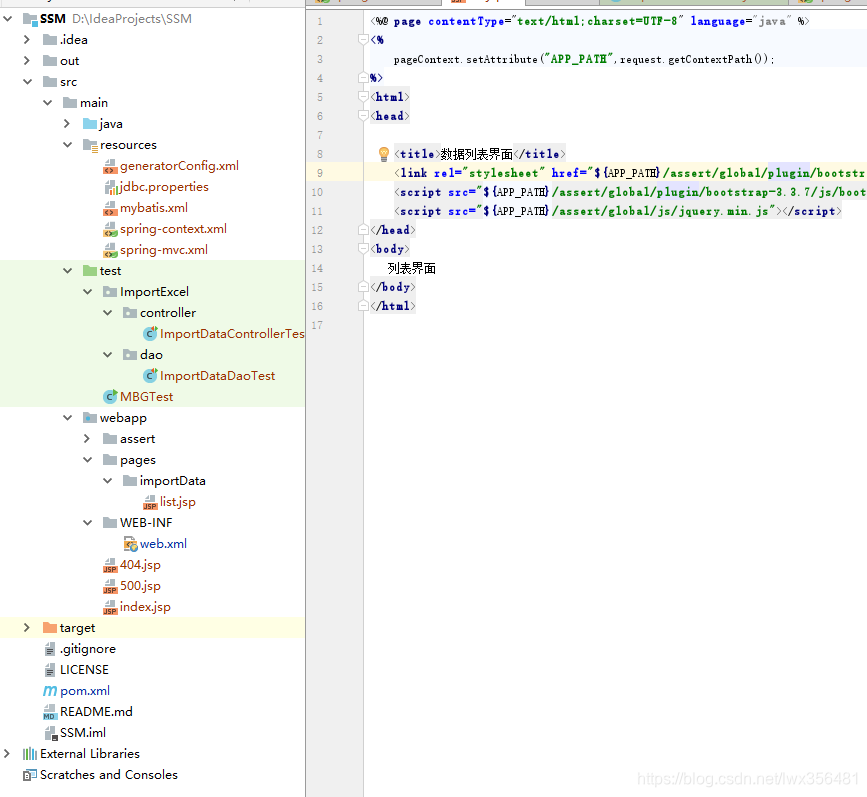Screen dimensions: 867x797
Task: Select the web.xml file name
Action: 163,544
